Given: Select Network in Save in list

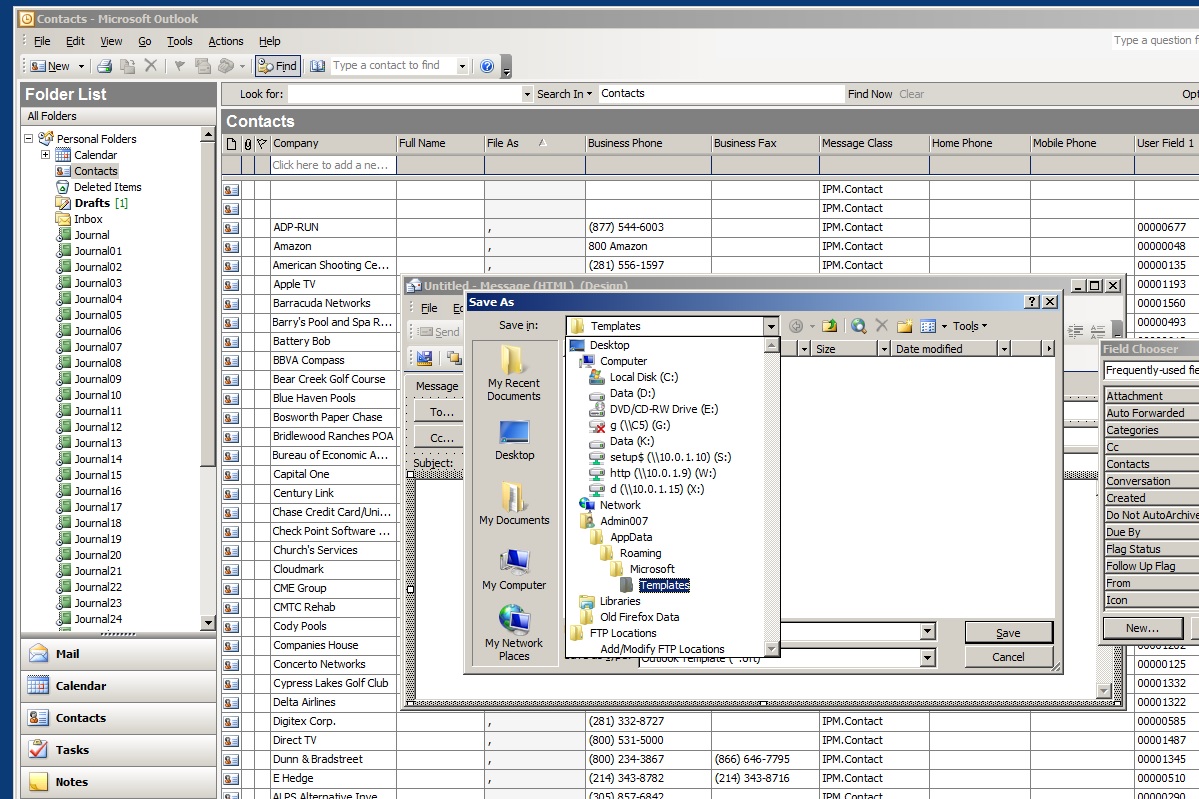Looking at the screenshot, I should tap(619, 505).
